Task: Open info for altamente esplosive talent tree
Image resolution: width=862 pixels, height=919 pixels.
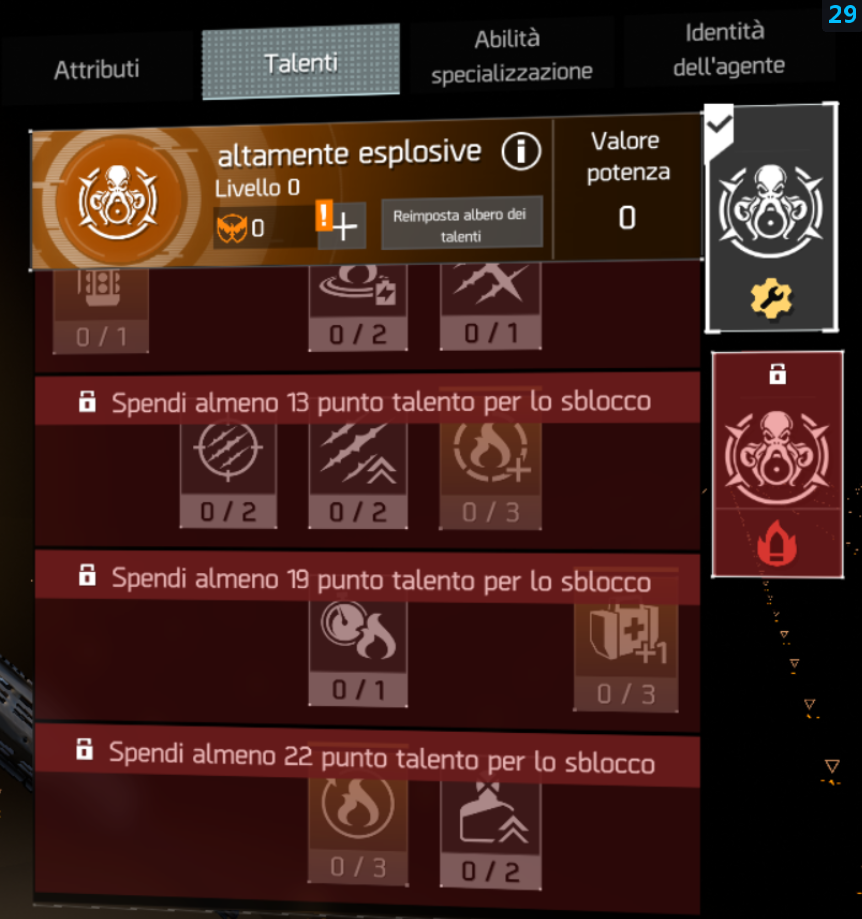Action: pyautogui.click(x=521, y=151)
